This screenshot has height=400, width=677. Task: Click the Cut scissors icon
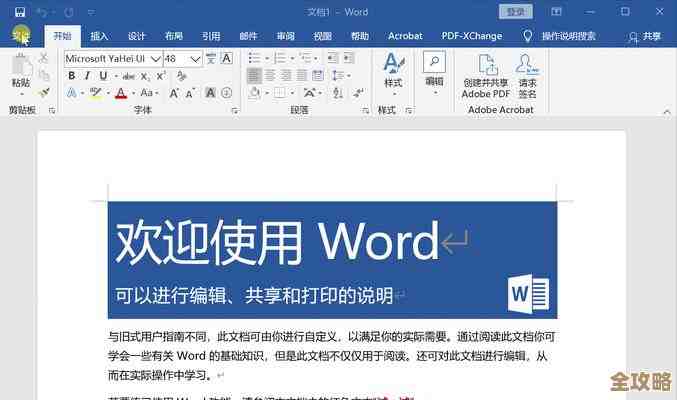(x=43, y=58)
